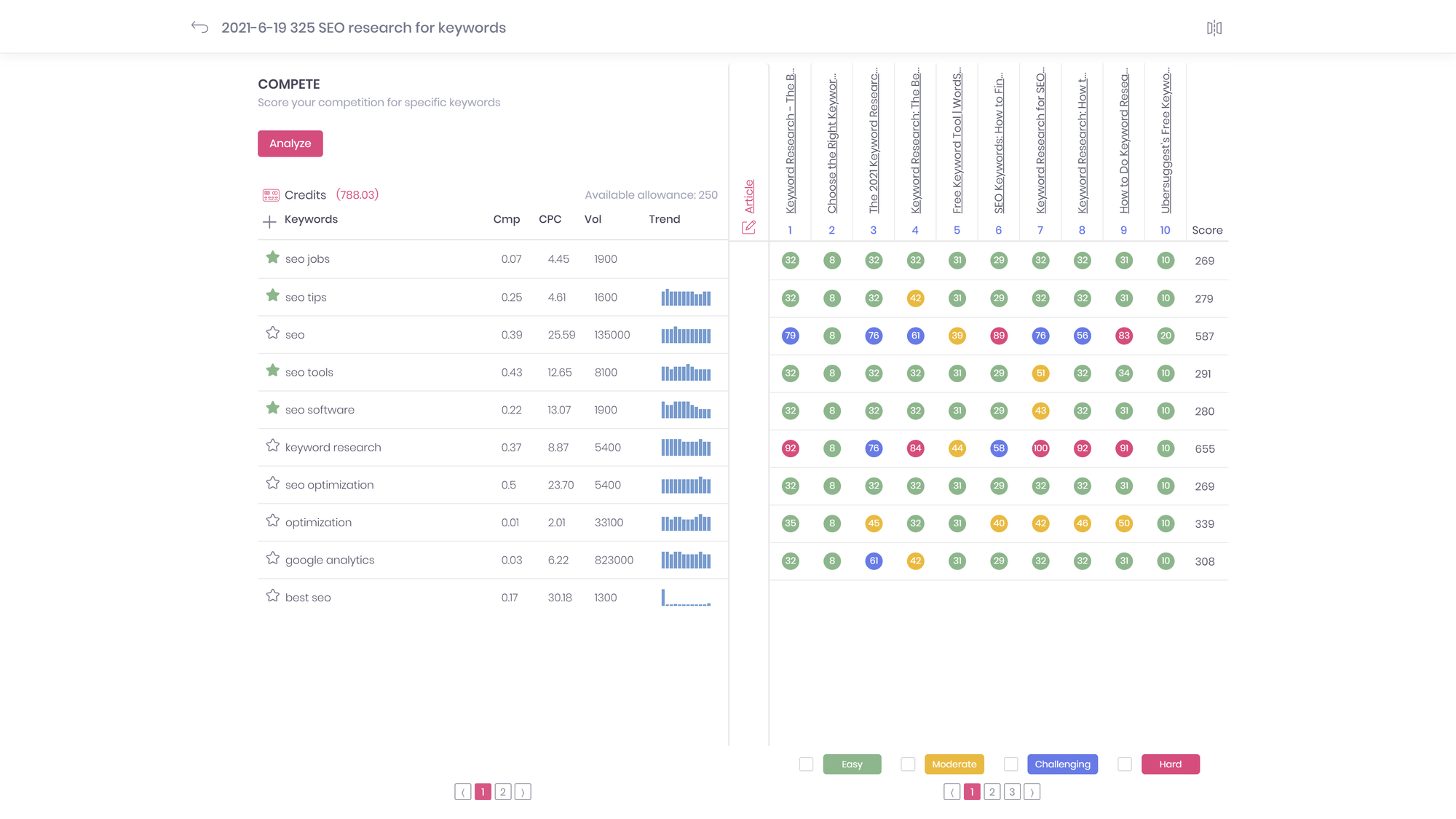Star the optimization keyword
This screenshot has width=1456, height=819.
[x=272, y=521]
